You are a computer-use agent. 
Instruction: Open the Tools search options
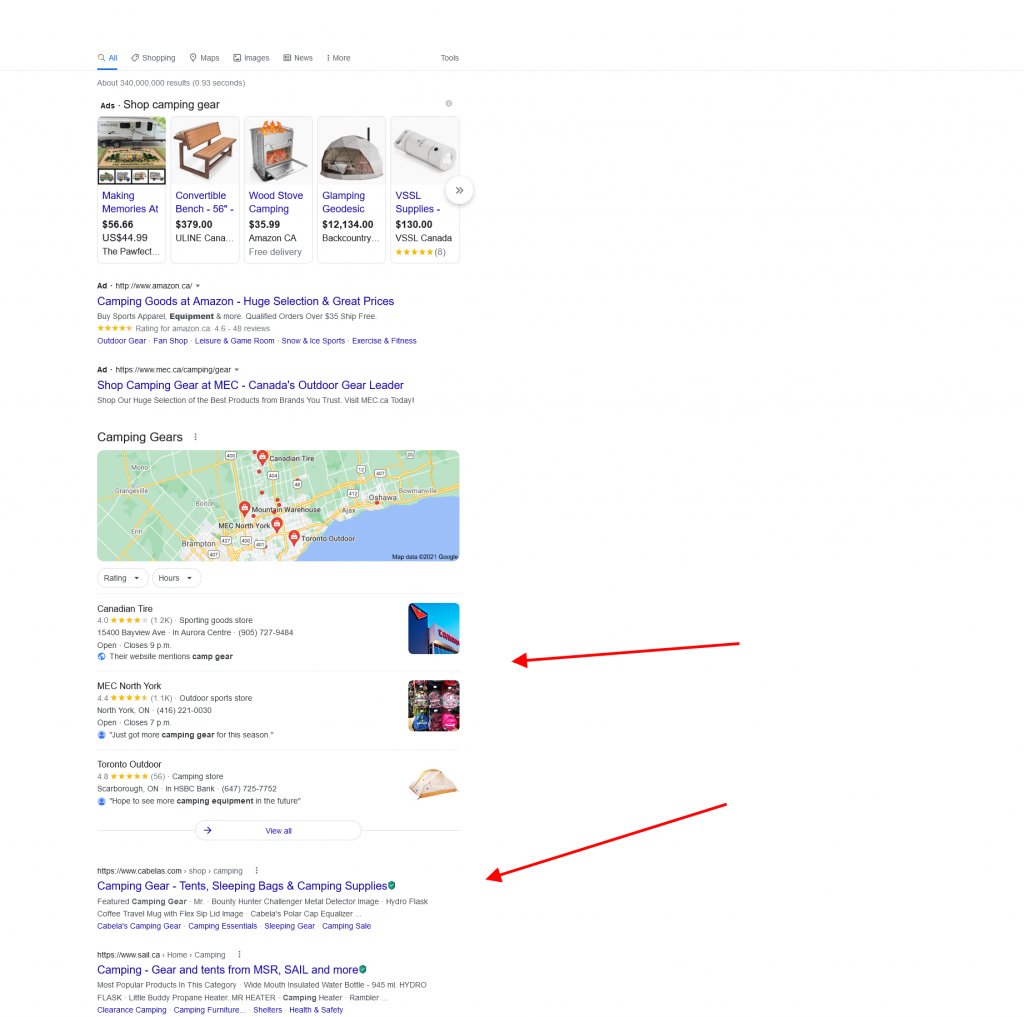[x=449, y=58]
